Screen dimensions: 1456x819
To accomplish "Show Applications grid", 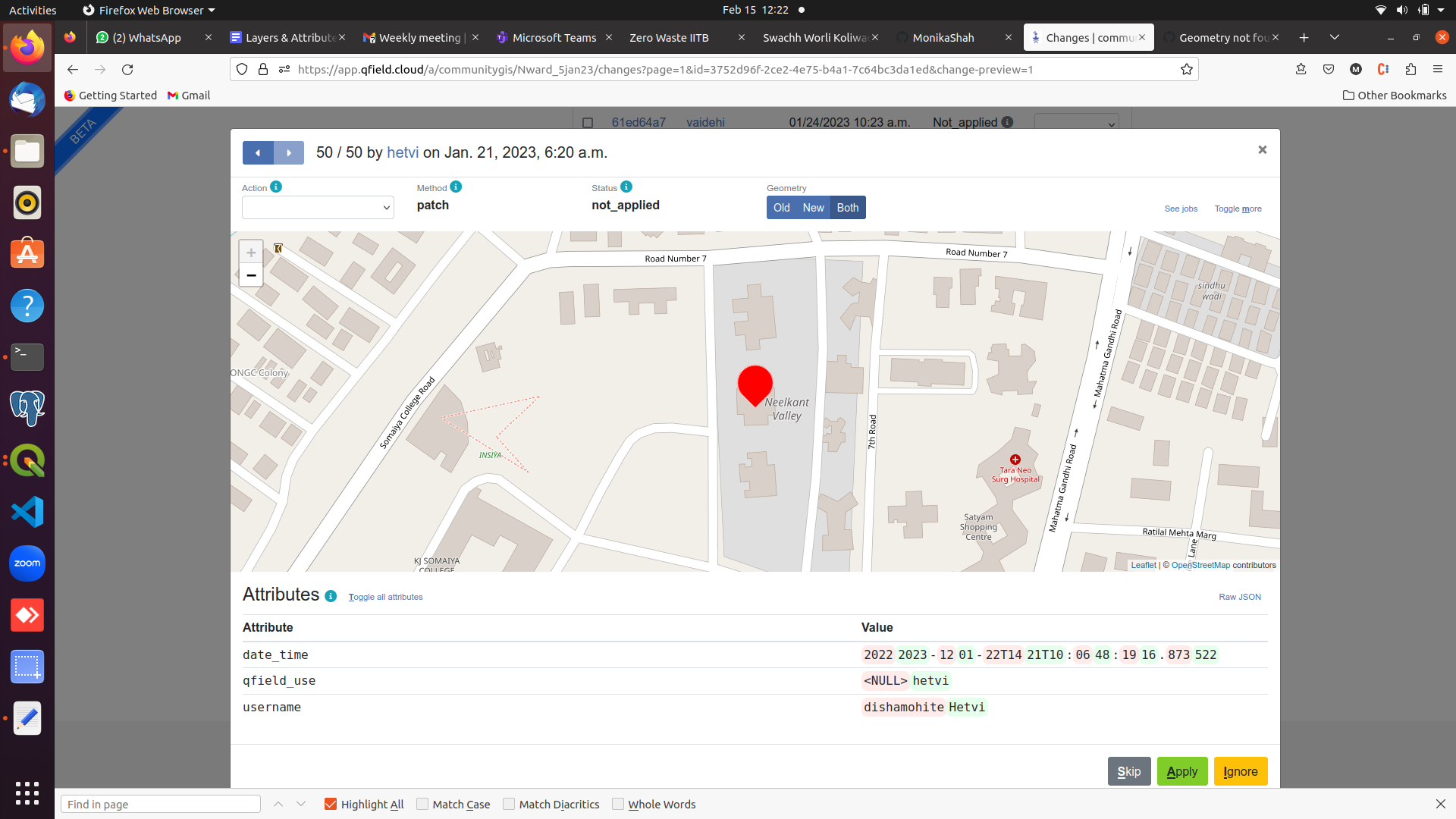I will pyautogui.click(x=27, y=792).
